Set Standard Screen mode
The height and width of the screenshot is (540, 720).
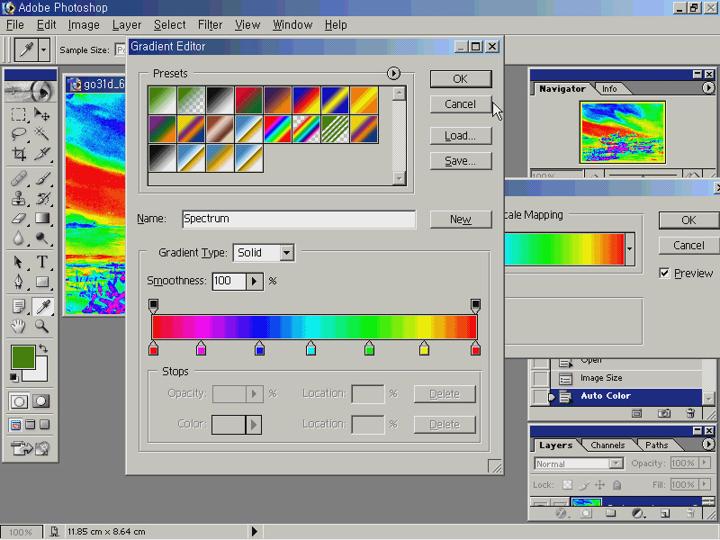(15, 424)
